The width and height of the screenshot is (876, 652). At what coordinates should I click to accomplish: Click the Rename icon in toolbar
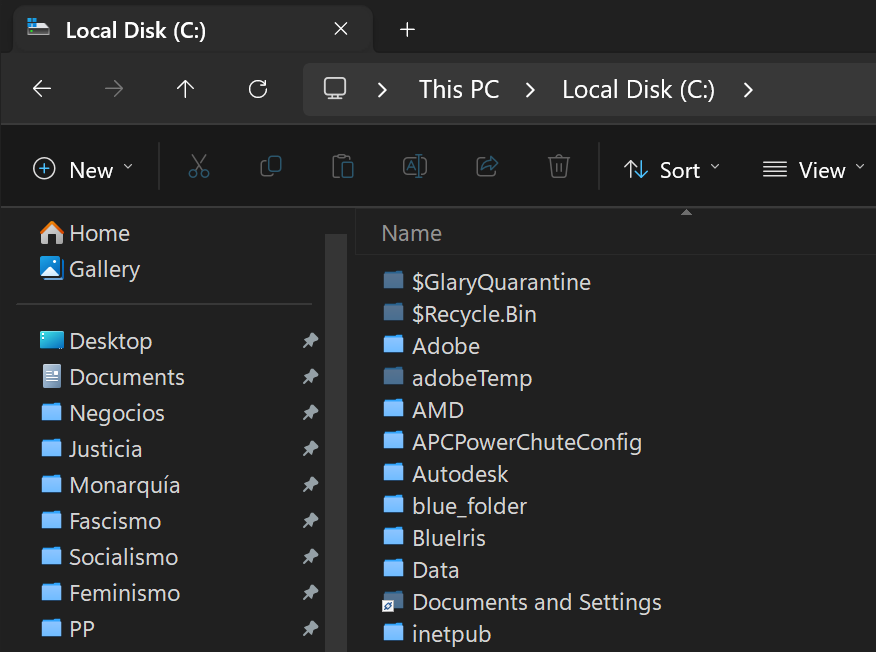(415, 167)
